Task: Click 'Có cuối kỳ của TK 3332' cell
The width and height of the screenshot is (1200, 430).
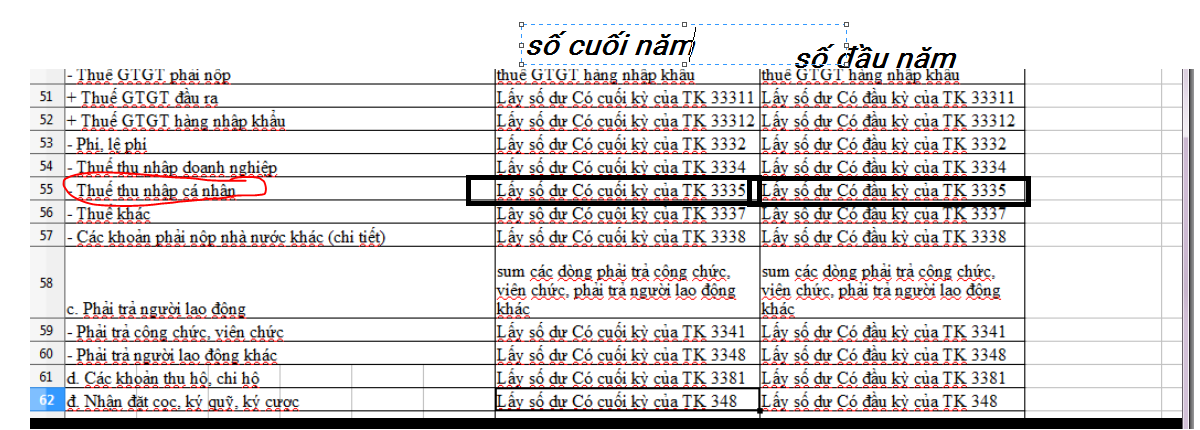Action: (627, 143)
